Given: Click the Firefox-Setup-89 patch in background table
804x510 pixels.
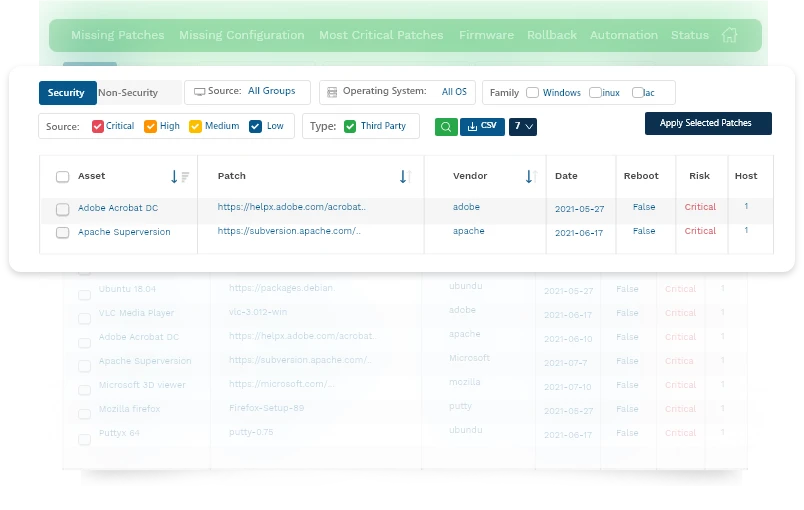Looking at the screenshot, I should [266, 408].
